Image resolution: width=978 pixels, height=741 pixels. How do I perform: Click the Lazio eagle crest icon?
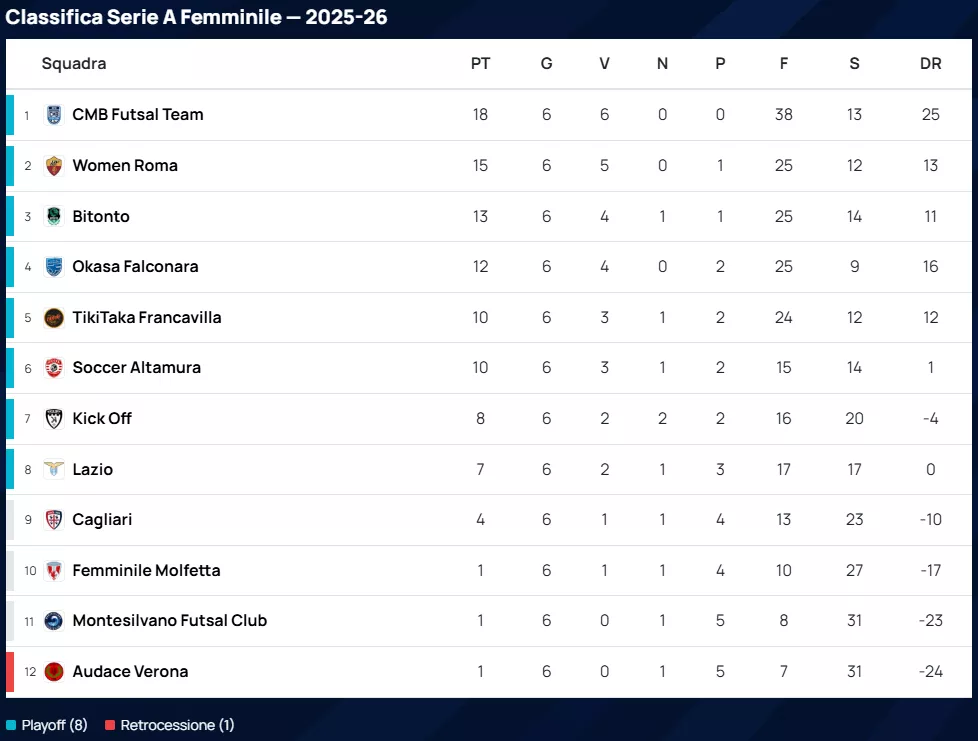pos(54,469)
